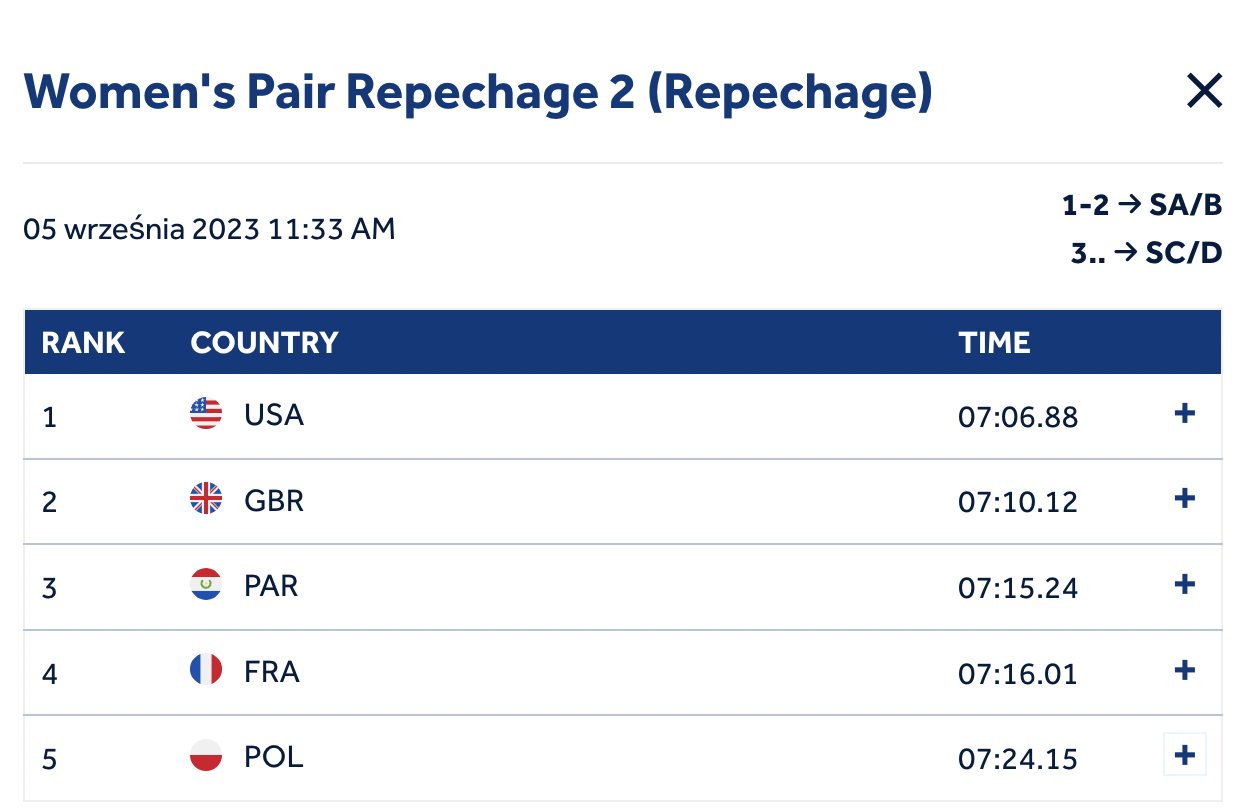The width and height of the screenshot is (1246, 812).
Task: Click the TIME column header
Action: point(994,343)
